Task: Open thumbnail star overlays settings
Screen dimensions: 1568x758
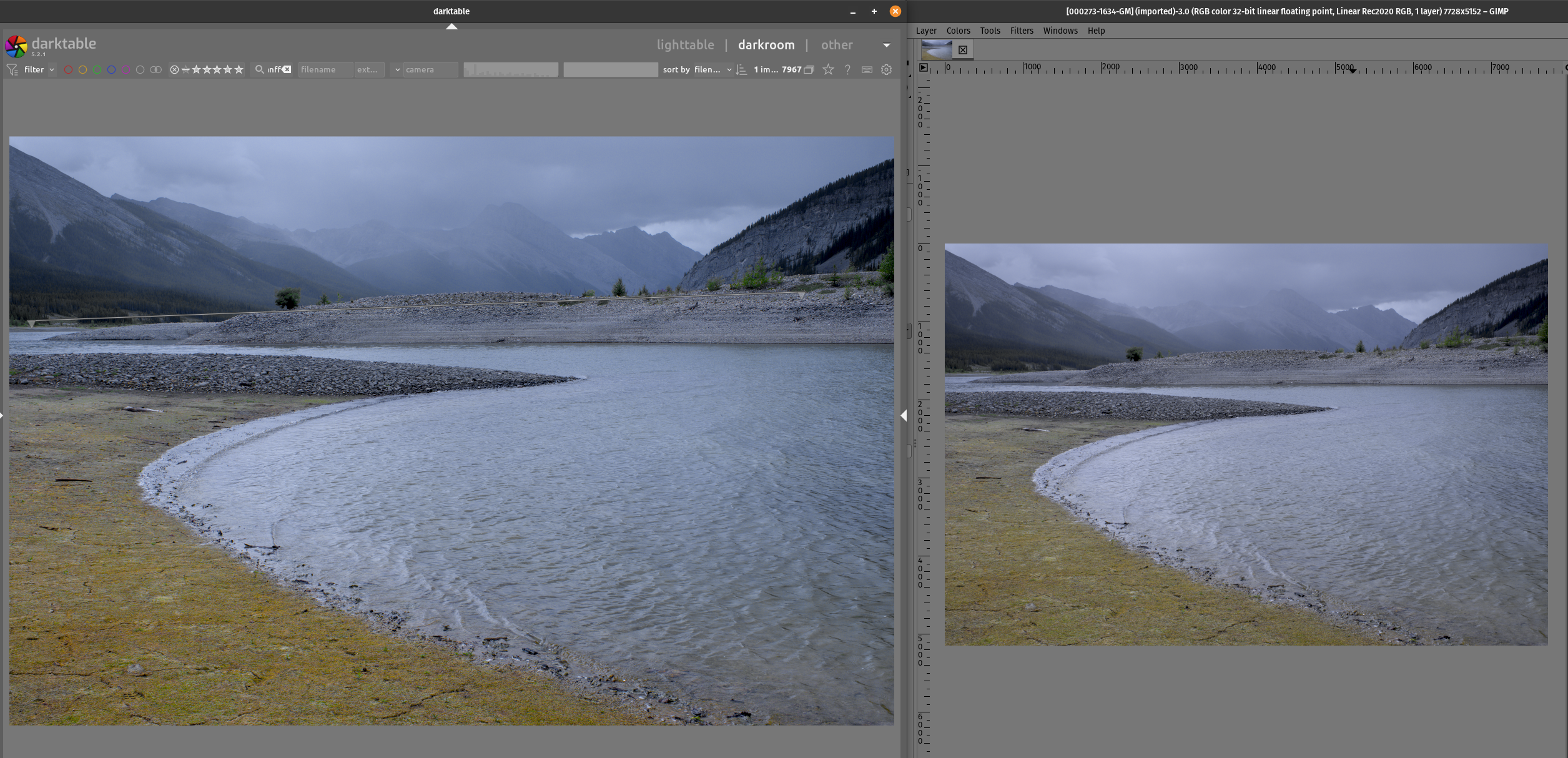Action: pyautogui.click(x=828, y=69)
